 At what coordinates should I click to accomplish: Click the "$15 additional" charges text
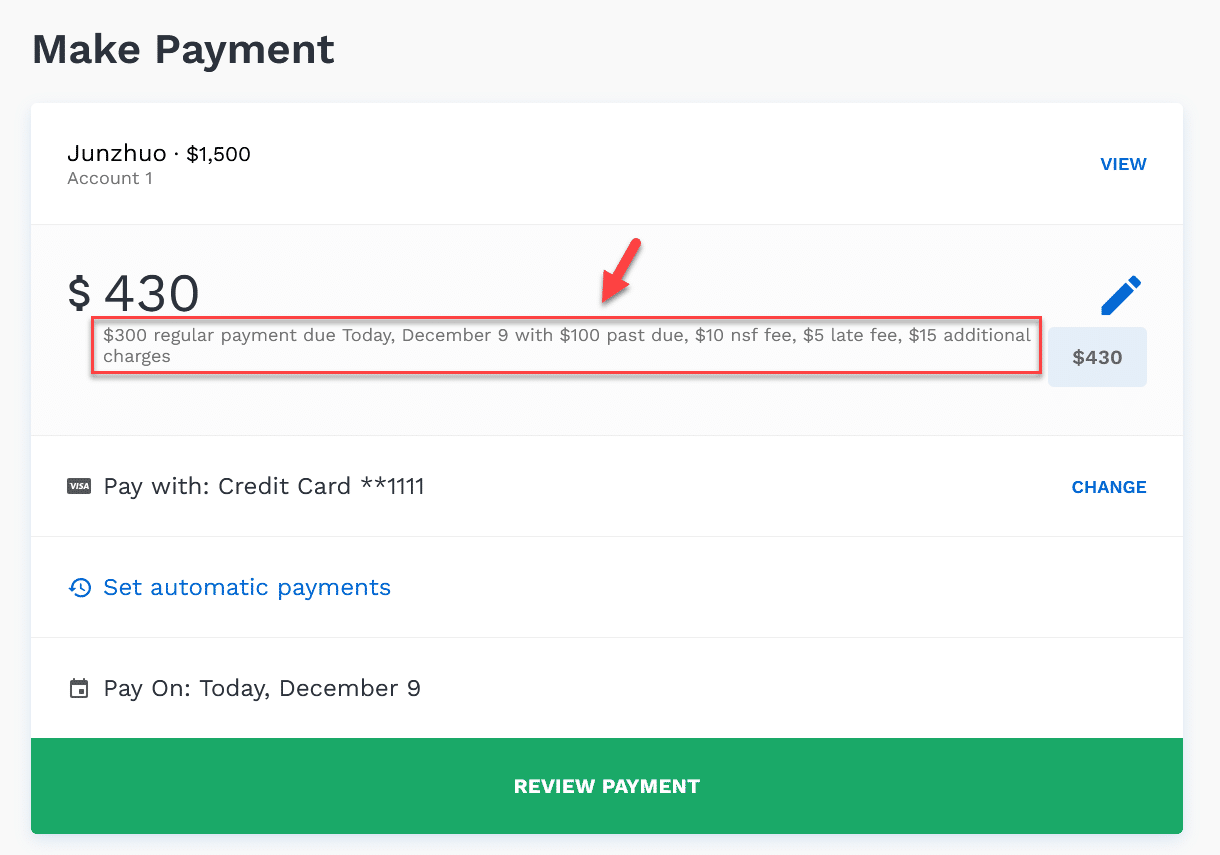click(x=969, y=335)
